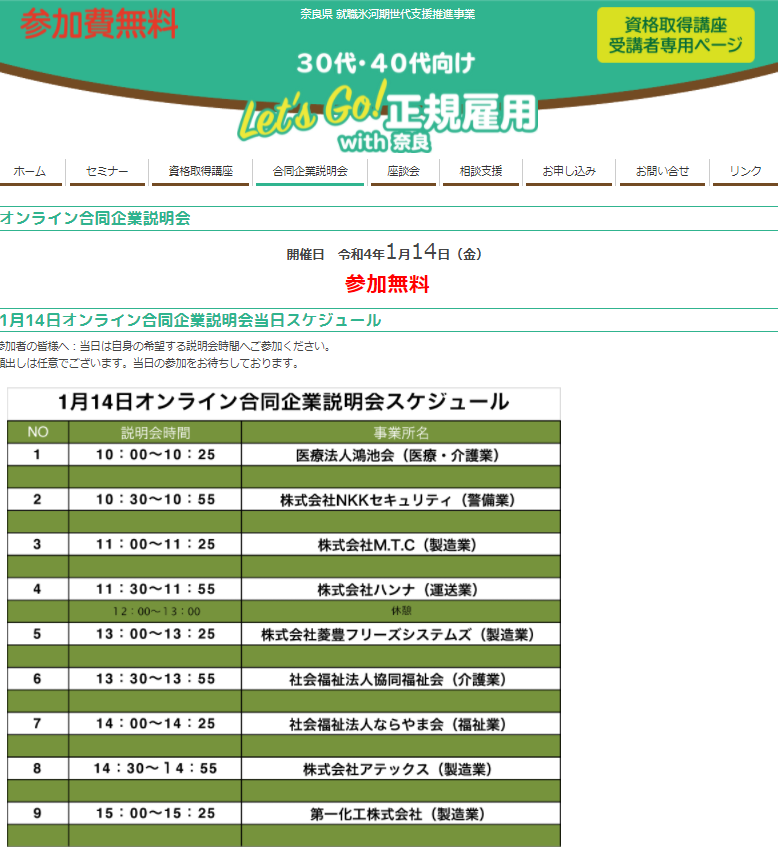The height and width of the screenshot is (855, 778).
Task: Click 株式会社アテックス(製造業) cell
Action: 401,769
